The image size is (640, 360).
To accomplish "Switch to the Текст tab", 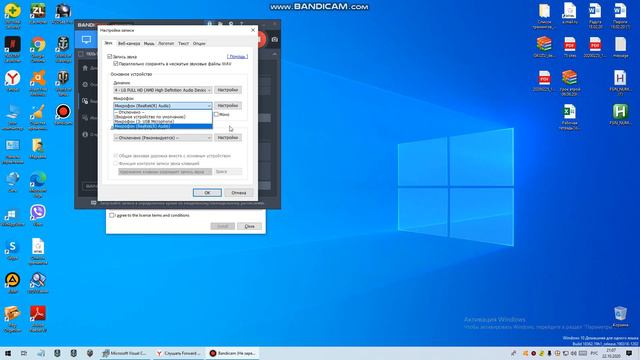I will pos(183,43).
